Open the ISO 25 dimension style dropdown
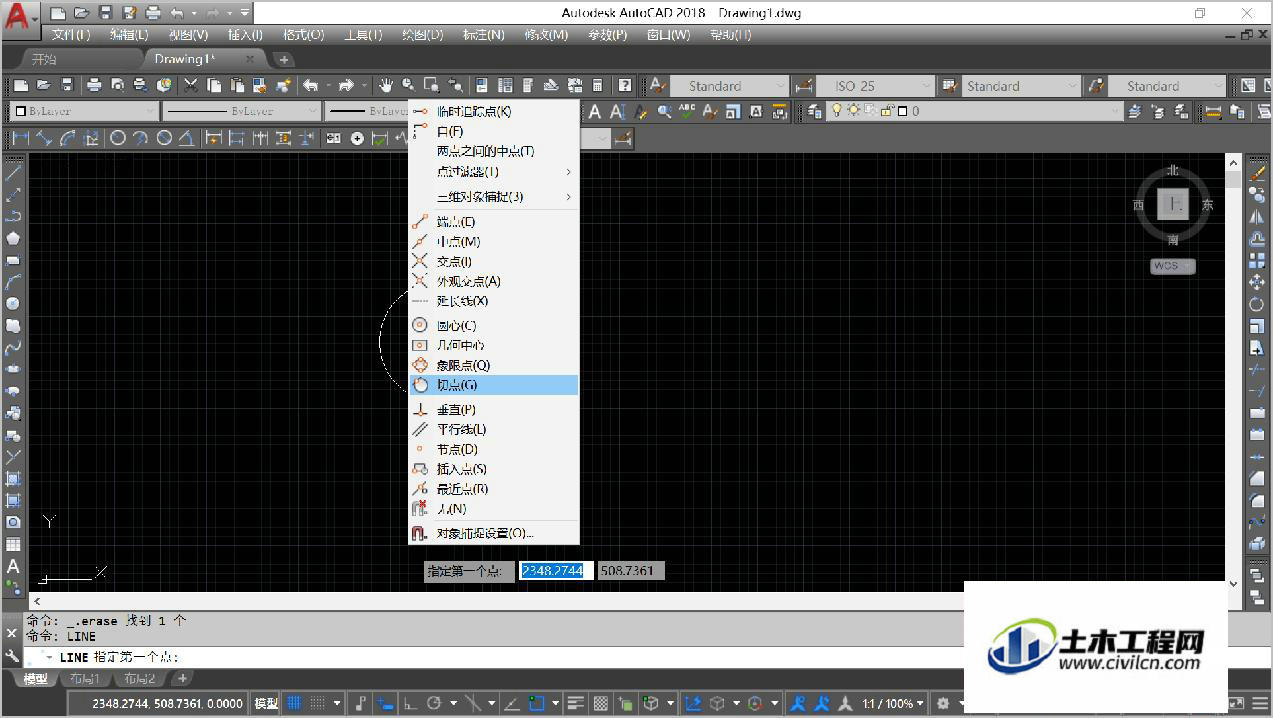This screenshot has height=718, width=1273. coord(874,86)
